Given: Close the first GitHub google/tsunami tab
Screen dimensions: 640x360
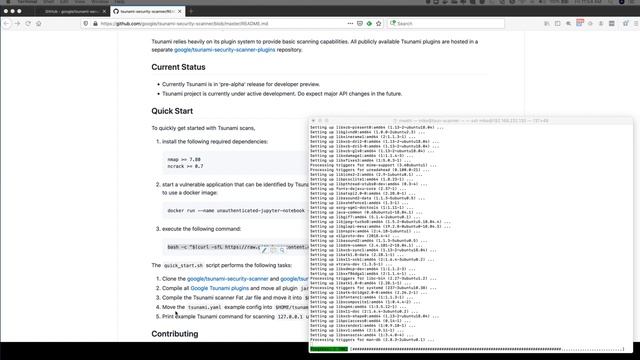Looking at the screenshot, I should pyautogui.click(x=104, y=11).
